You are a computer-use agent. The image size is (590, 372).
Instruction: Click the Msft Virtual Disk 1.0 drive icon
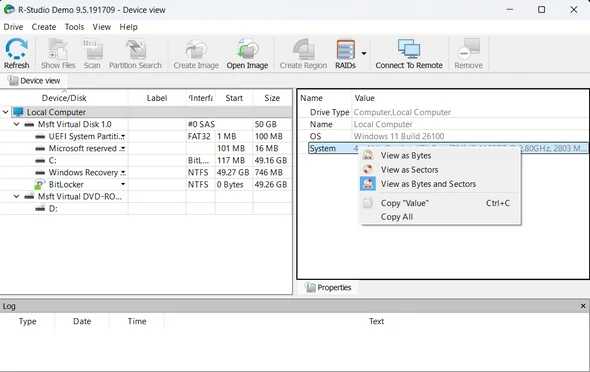coord(29,125)
